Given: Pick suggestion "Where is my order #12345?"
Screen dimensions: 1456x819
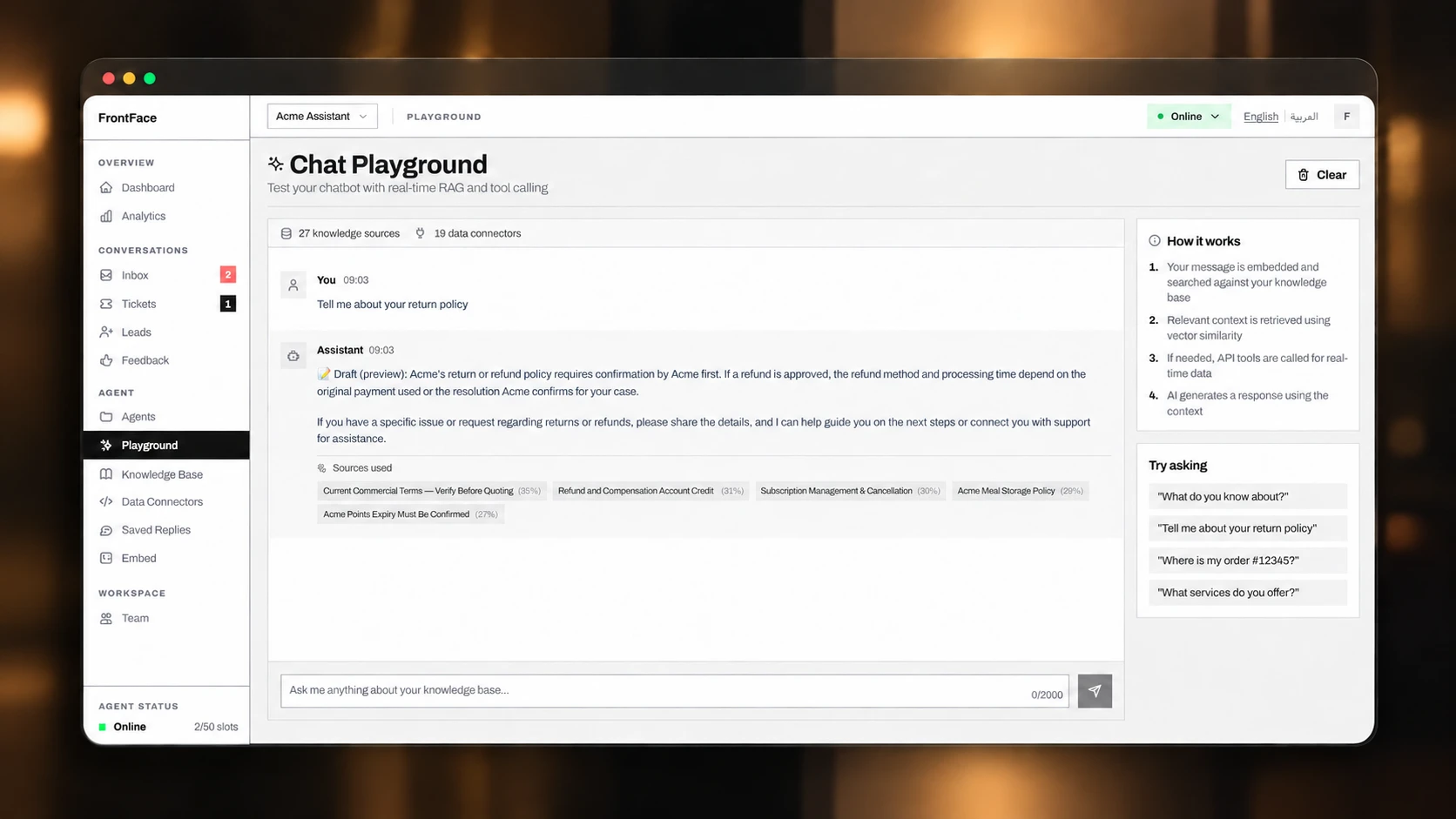Looking at the screenshot, I should coord(1247,561).
